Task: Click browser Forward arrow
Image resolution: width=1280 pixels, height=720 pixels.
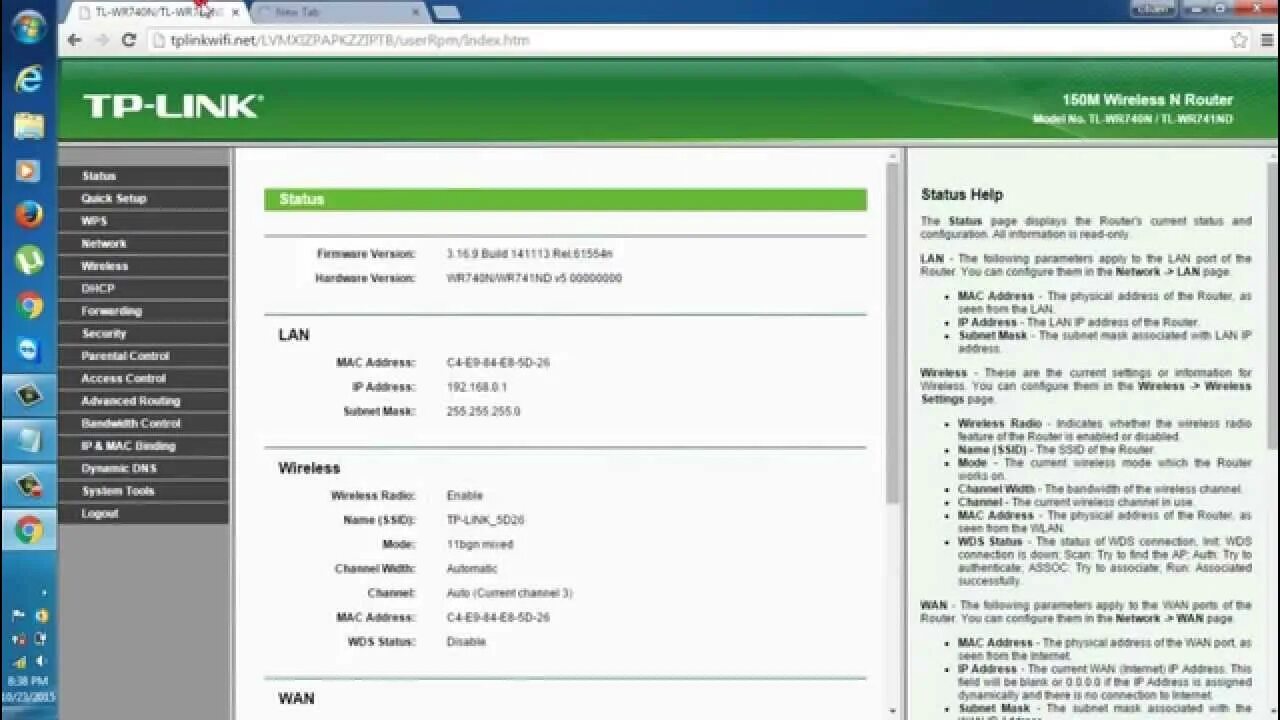Action: (101, 40)
